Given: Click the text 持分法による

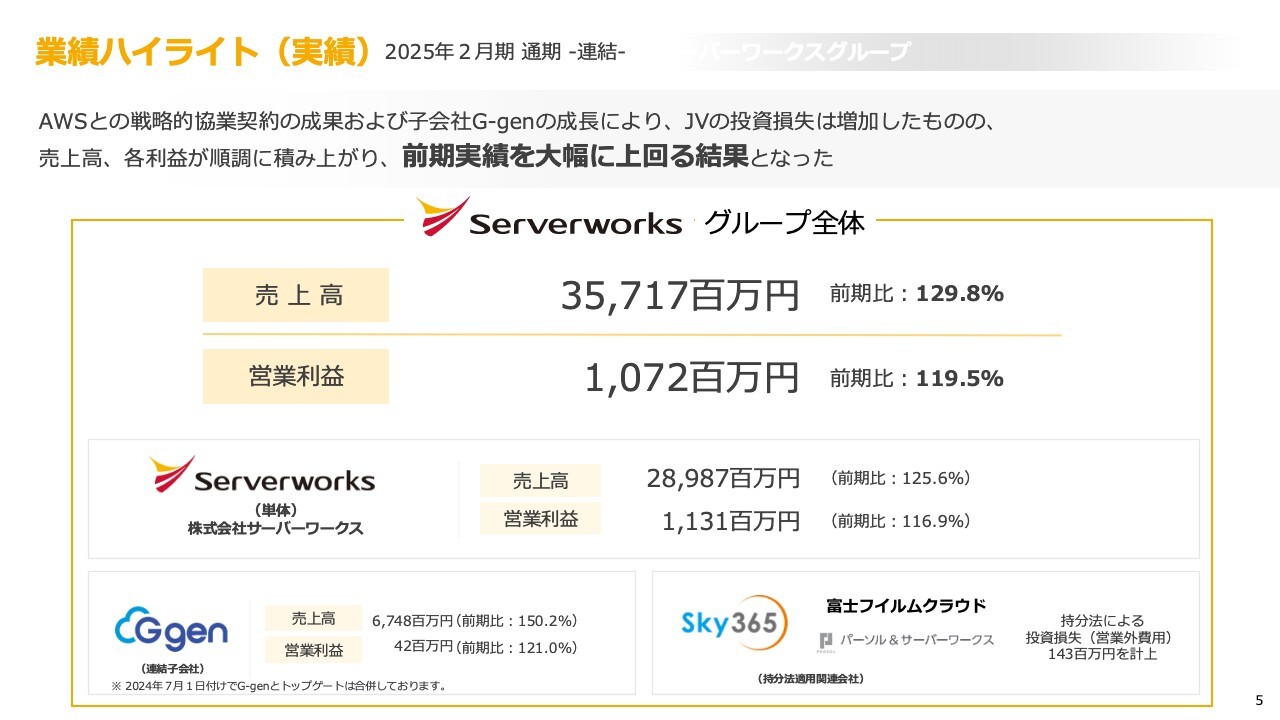Looking at the screenshot, I should tap(1101, 621).
